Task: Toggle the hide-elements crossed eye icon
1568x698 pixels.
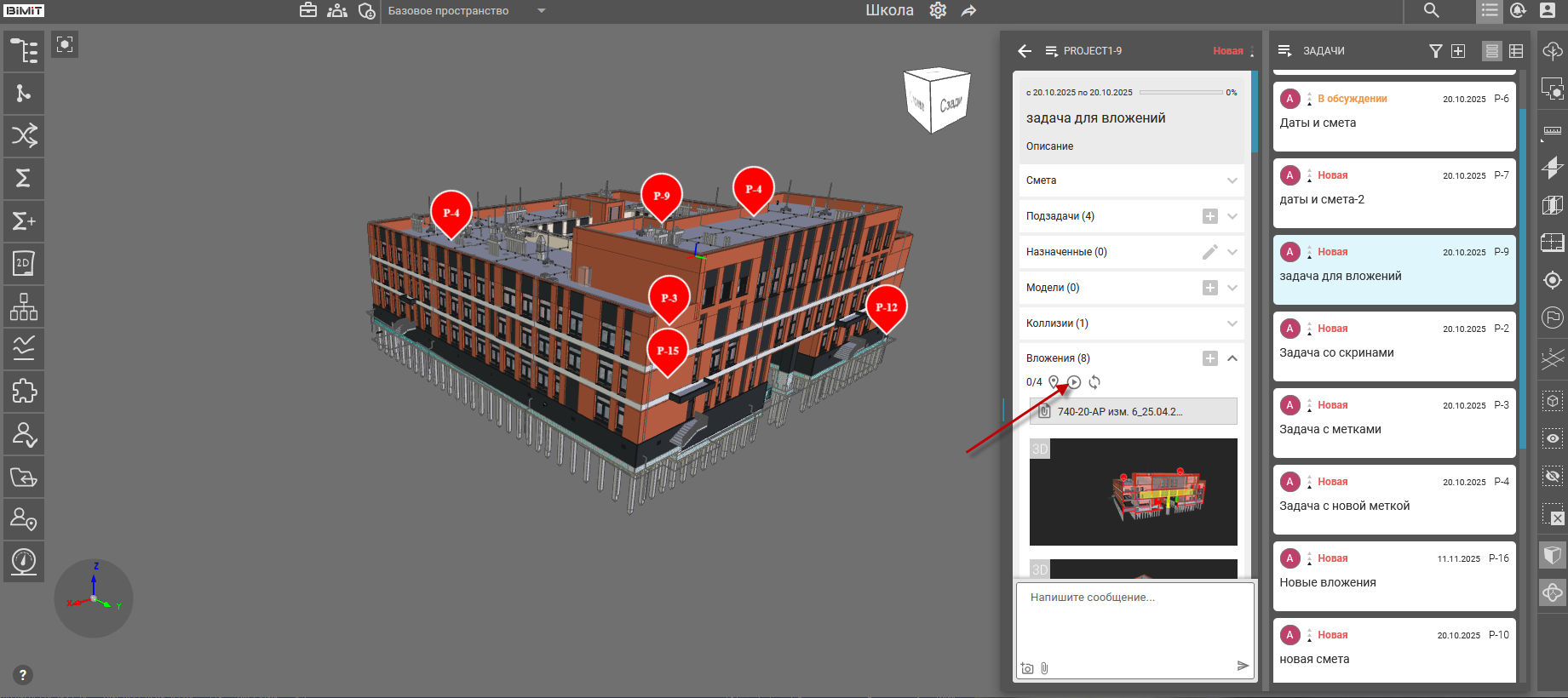Action: point(1553,476)
